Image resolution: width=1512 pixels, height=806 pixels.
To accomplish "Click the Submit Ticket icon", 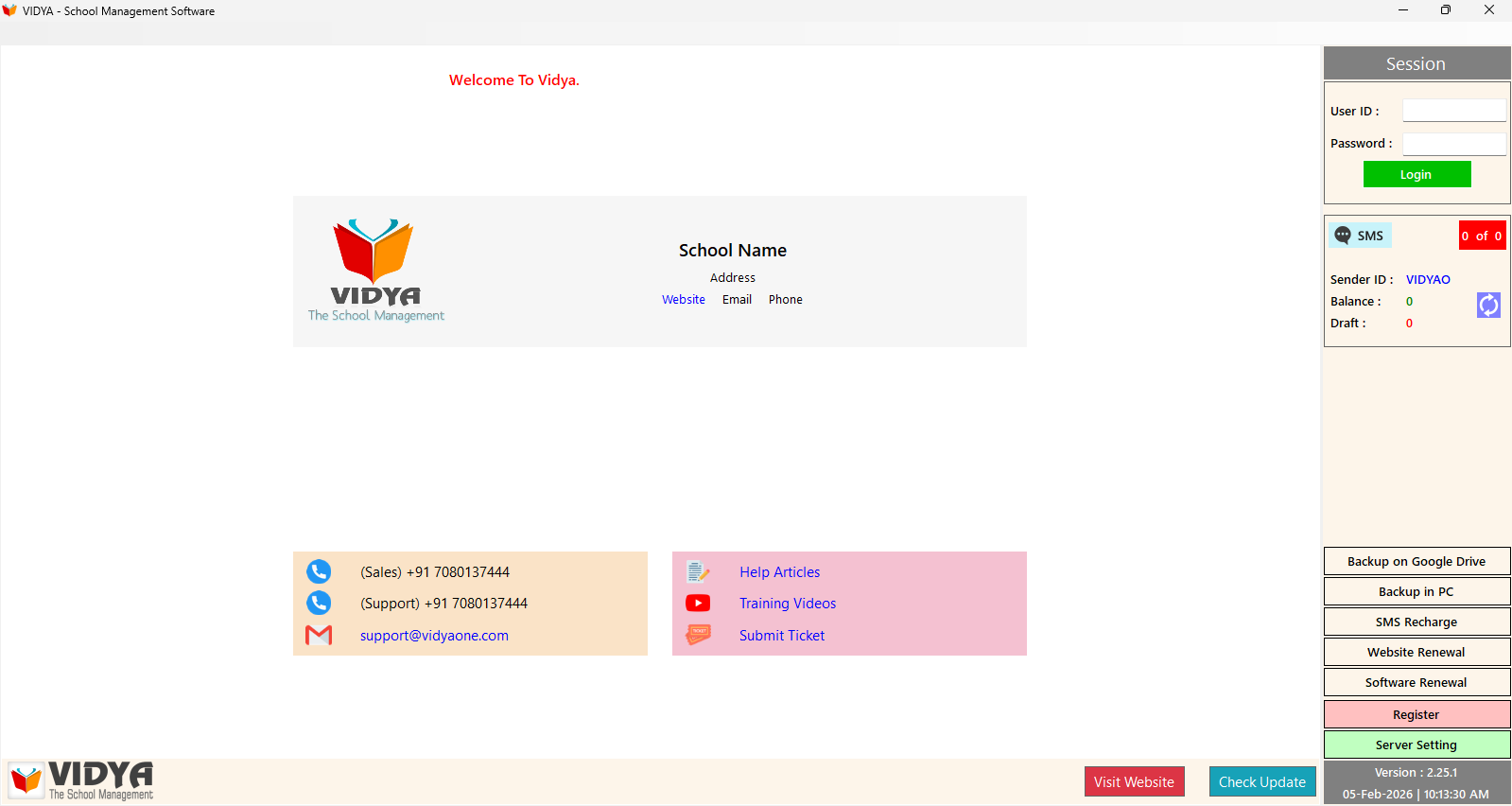I will click(698, 635).
